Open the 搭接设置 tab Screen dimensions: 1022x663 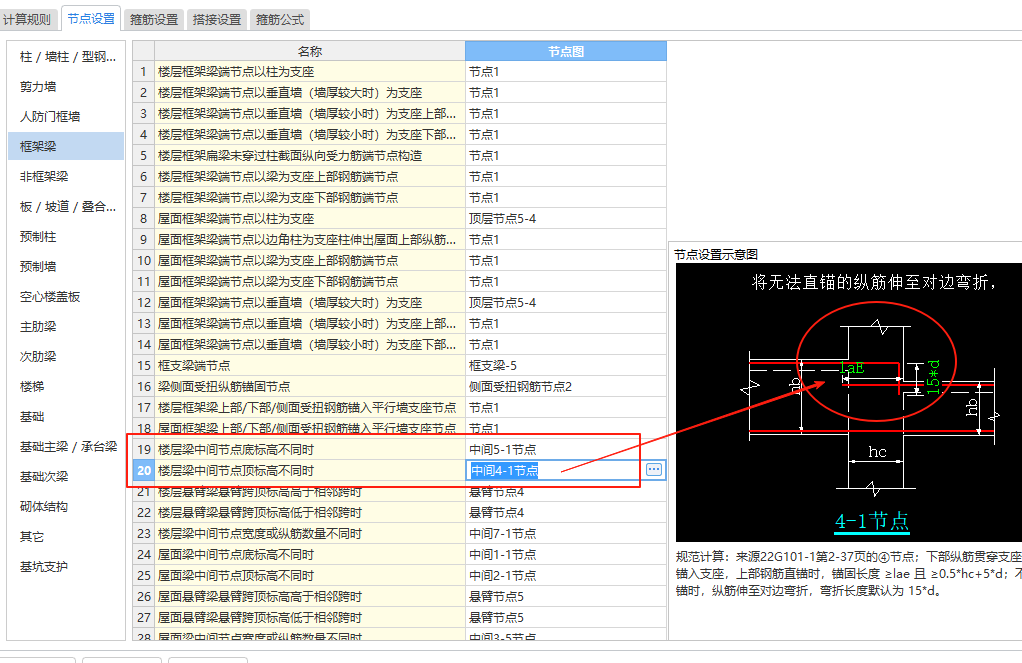coord(217,20)
